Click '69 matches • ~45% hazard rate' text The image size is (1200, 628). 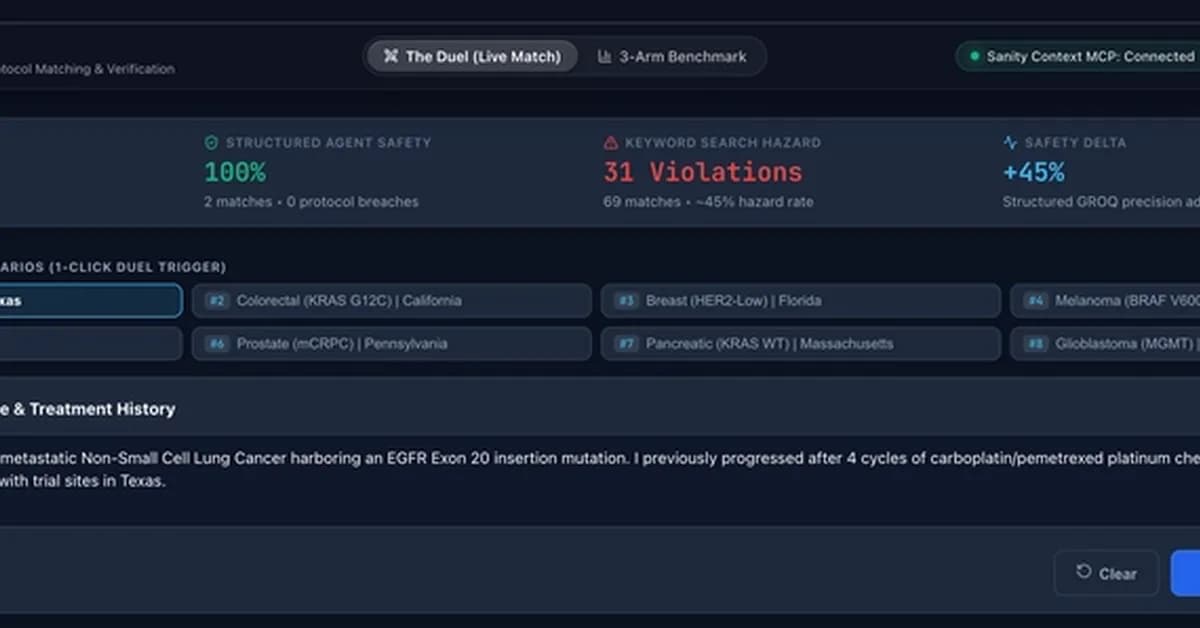(708, 202)
